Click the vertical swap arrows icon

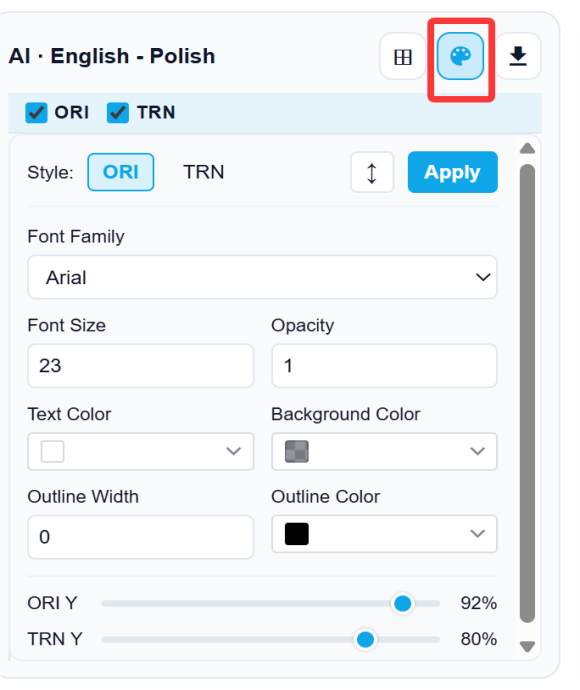pos(372,172)
